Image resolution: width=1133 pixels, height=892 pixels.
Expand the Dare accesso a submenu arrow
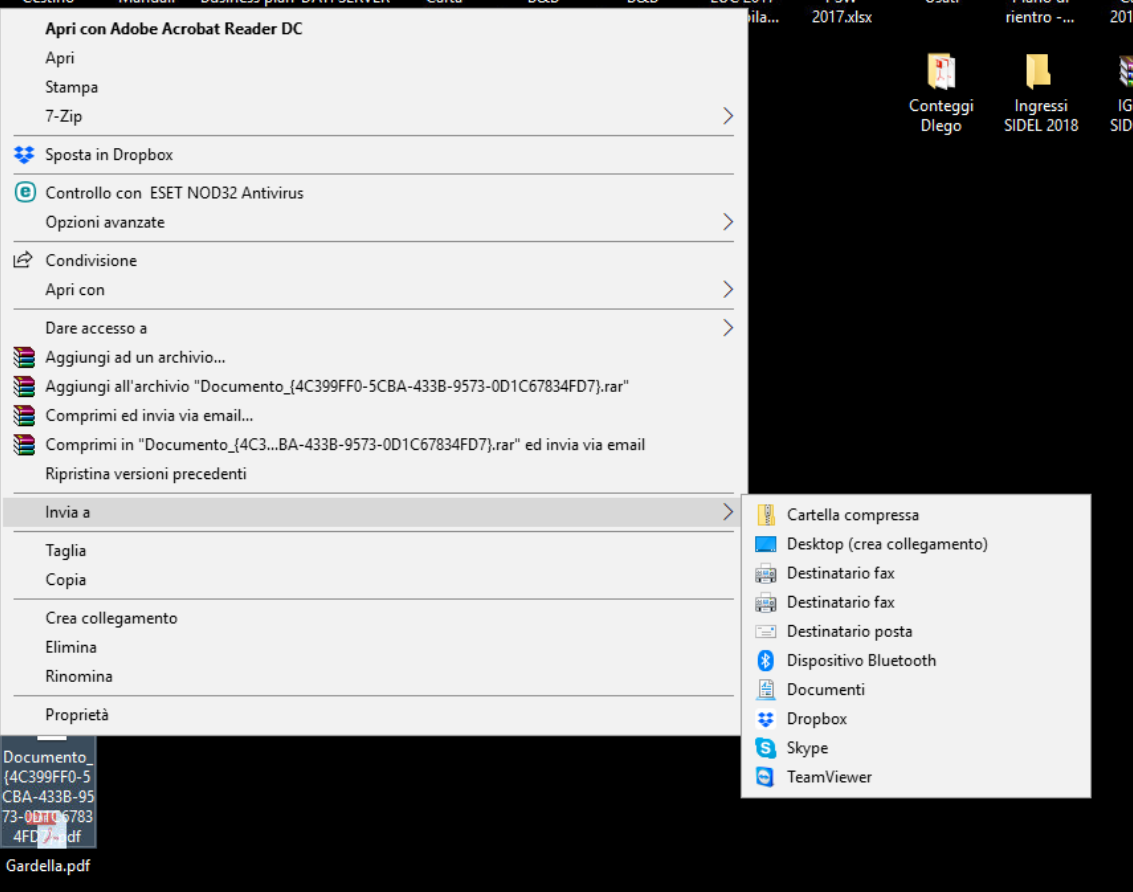click(728, 328)
